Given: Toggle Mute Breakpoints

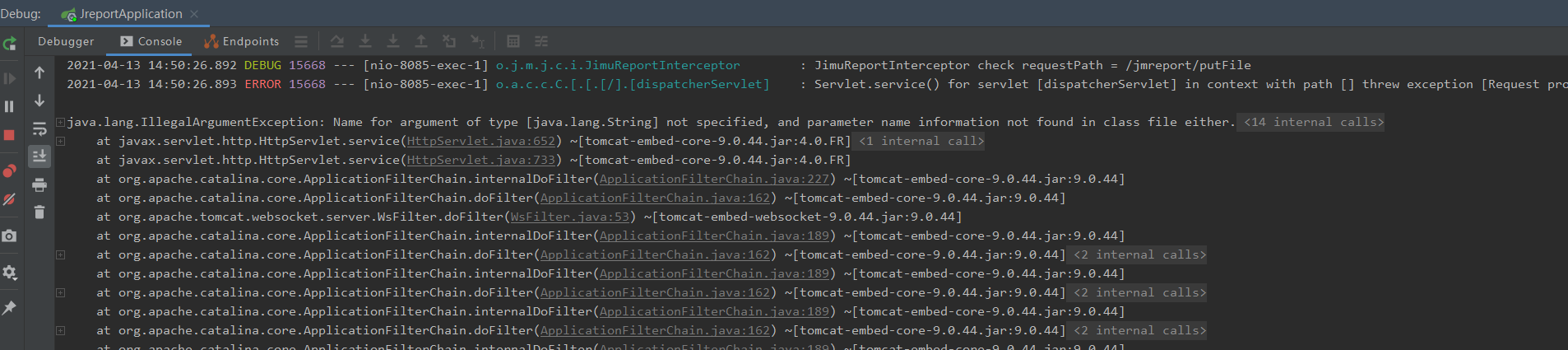Looking at the screenshot, I should (10, 199).
